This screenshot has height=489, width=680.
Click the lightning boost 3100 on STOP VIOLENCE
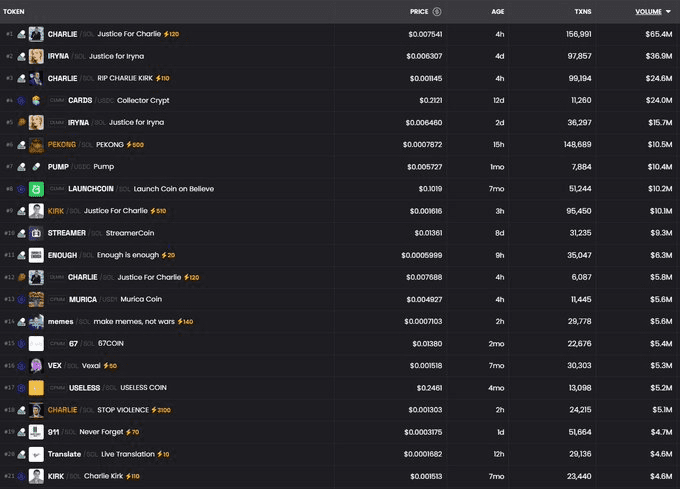tap(161, 410)
